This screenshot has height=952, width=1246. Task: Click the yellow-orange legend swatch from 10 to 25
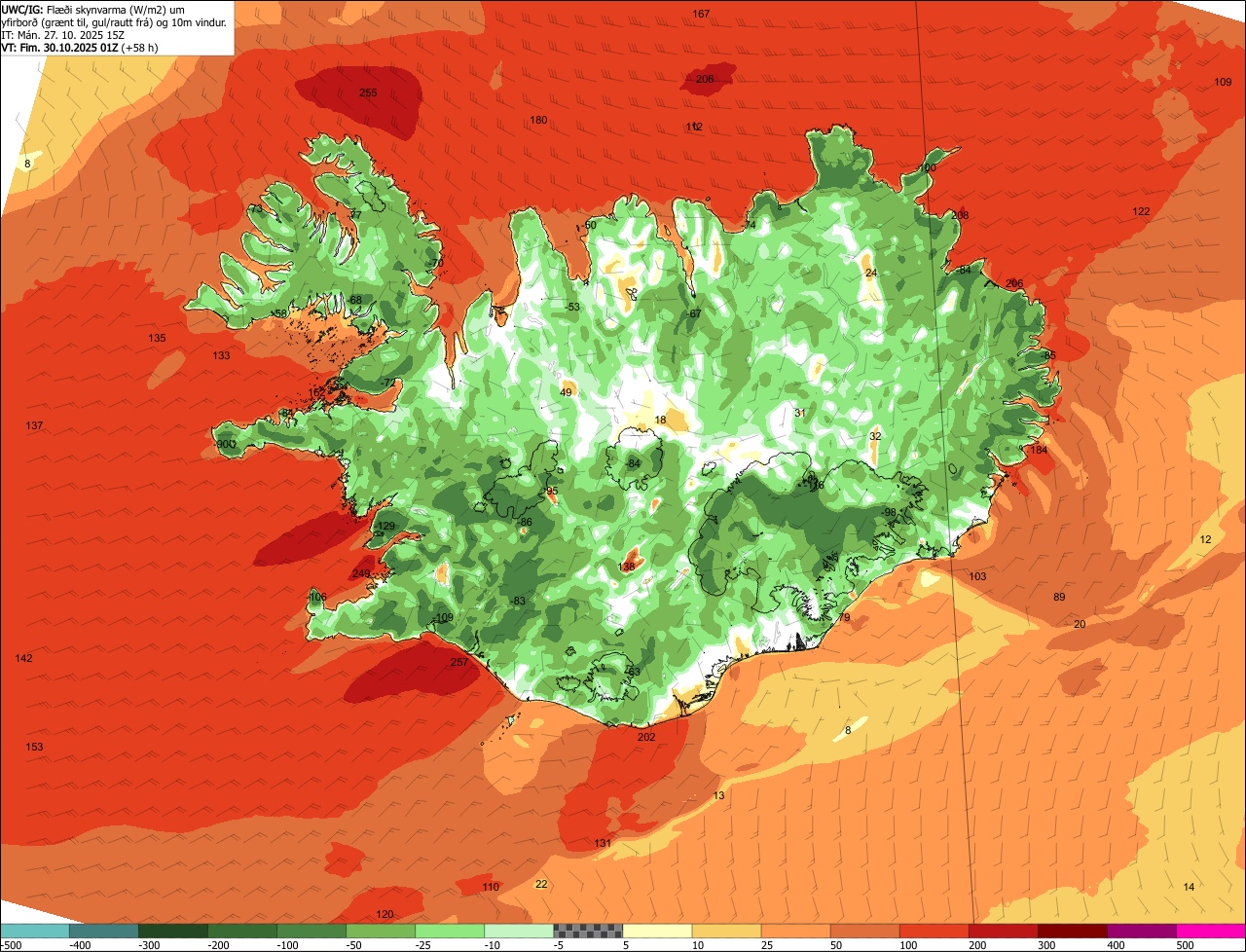[x=726, y=931]
